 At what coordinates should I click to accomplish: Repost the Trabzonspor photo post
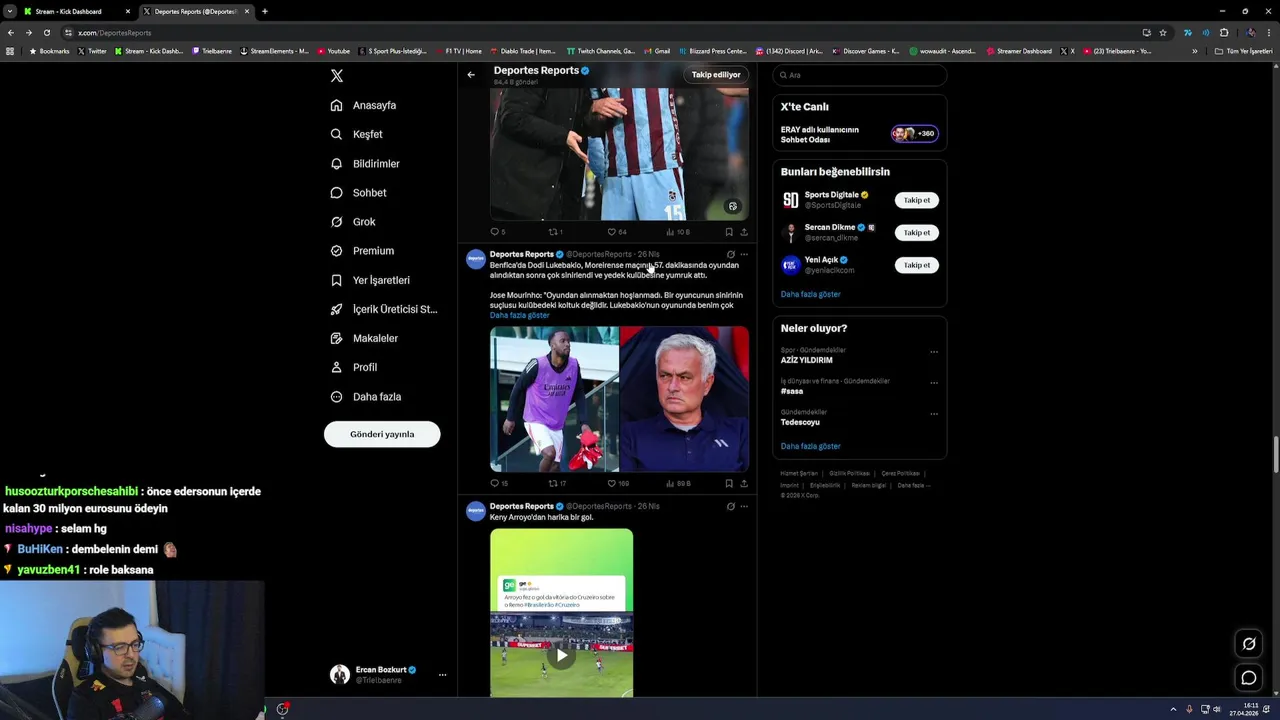click(555, 232)
